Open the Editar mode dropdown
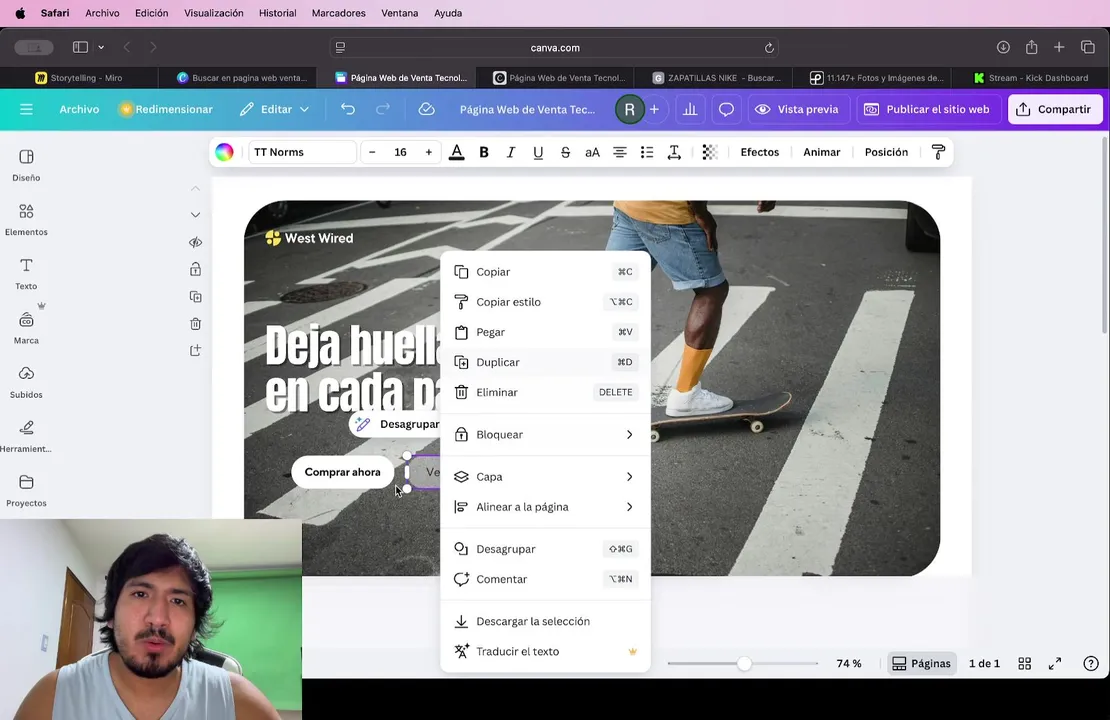The width and height of the screenshot is (1110, 720). click(x=275, y=109)
